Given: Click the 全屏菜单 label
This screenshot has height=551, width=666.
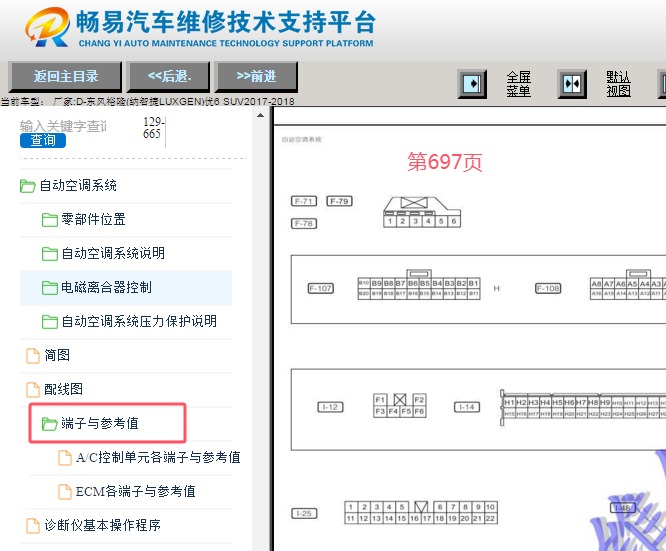Looking at the screenshot, I should (x=519, y=84).
